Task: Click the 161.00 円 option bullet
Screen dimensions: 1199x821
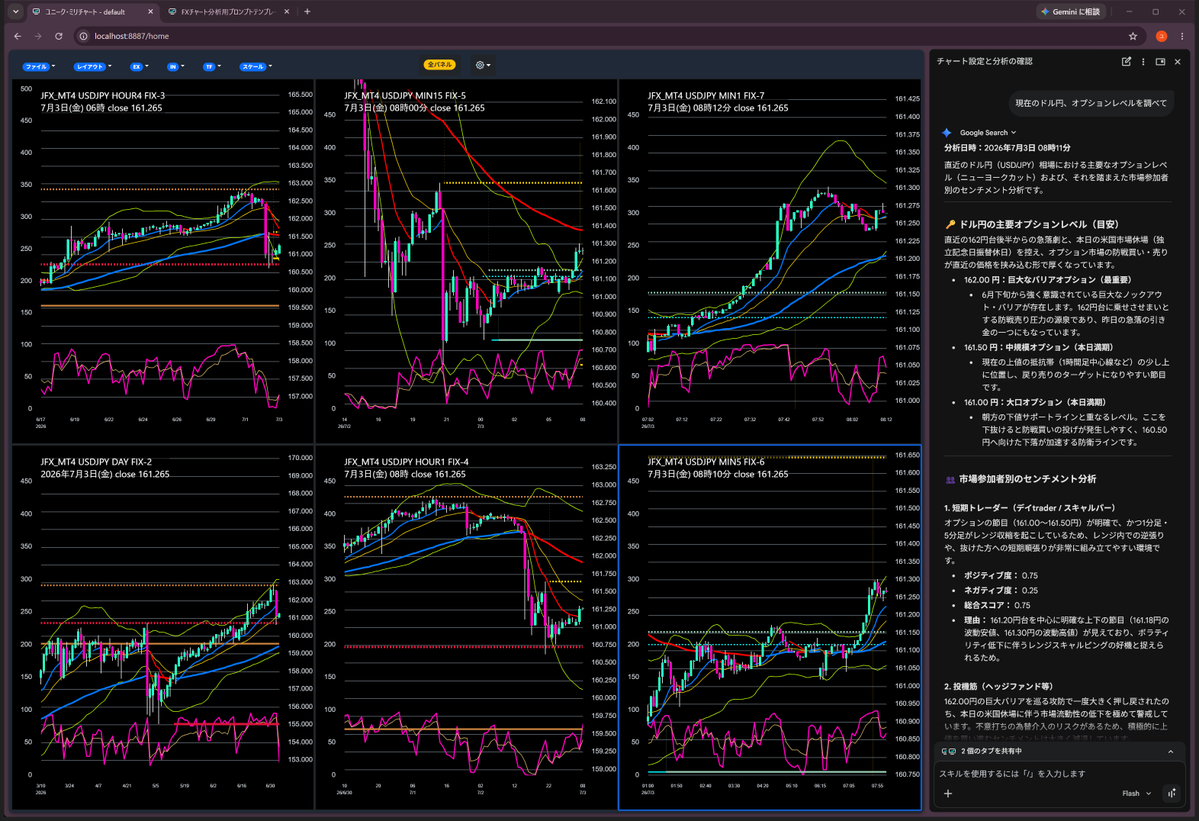Action: click(1035, 402)
